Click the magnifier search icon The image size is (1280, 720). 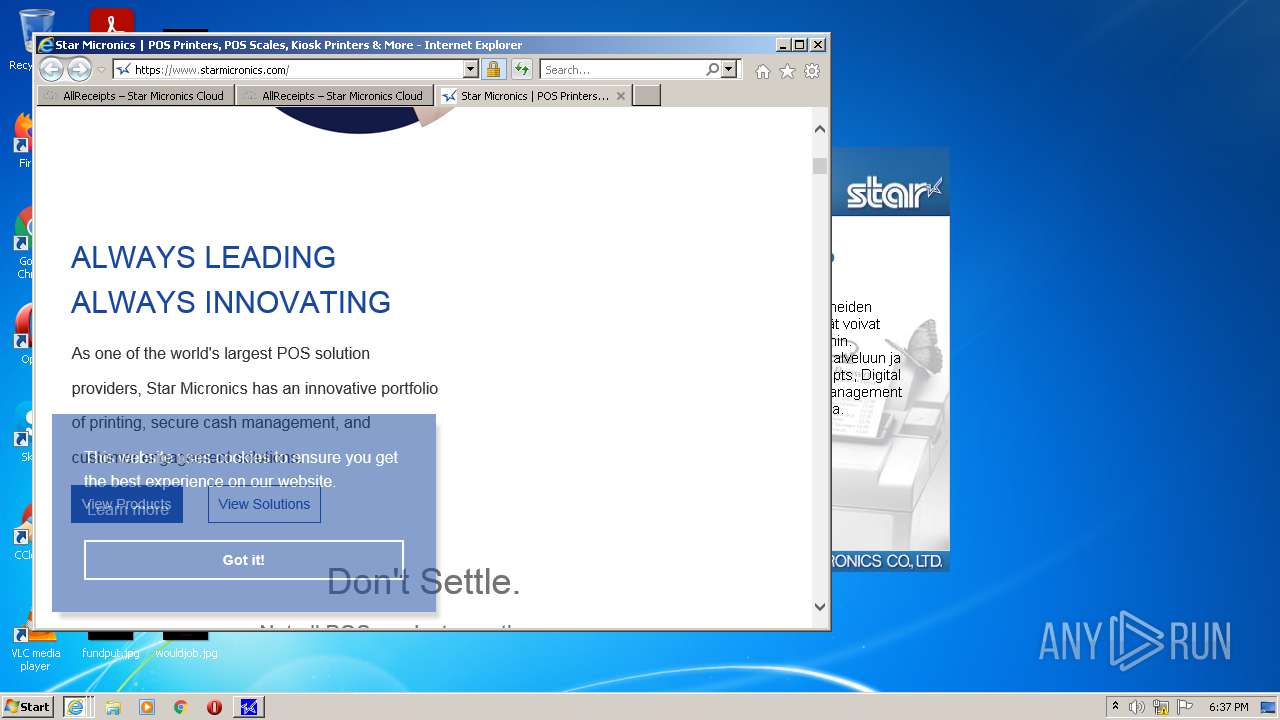(712, 69)
